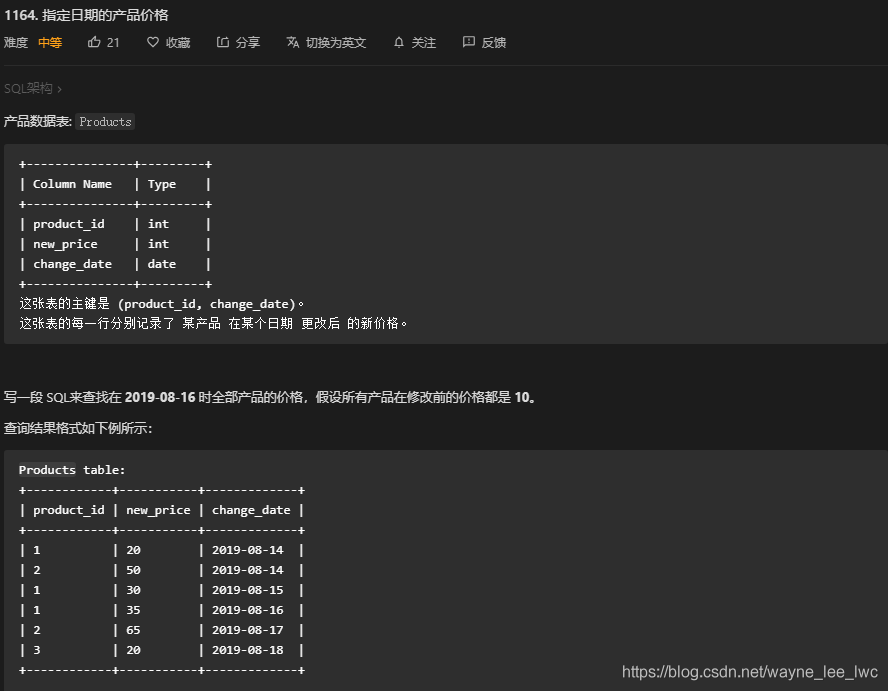Click the like count 21
Viewport: 888px width, 691px height.
tap(113, 42)
